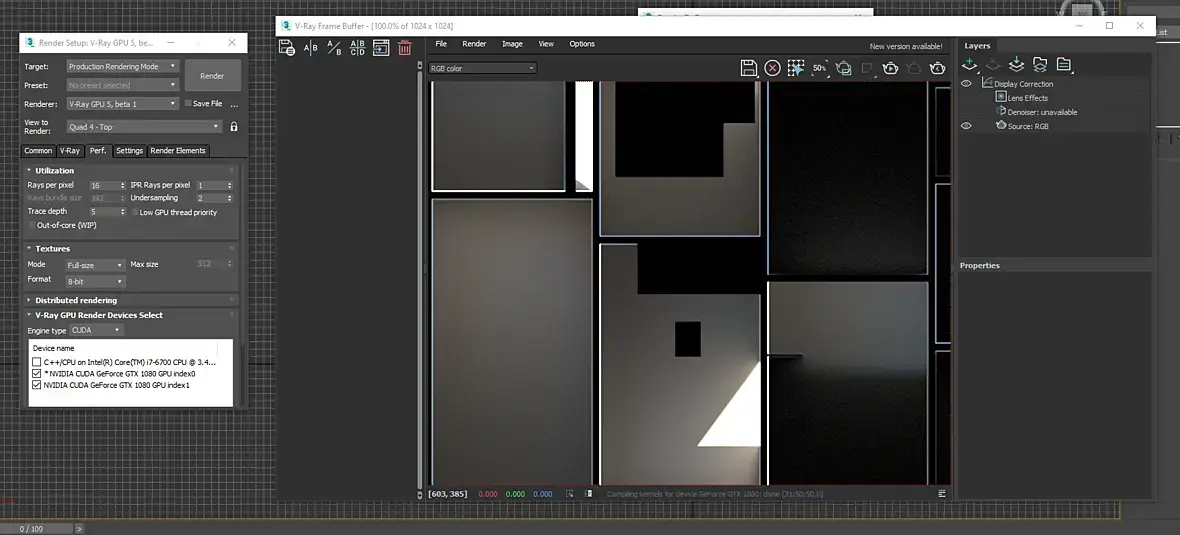Toggle Display Correction layer visibility eye
The image size is (1180, 535).
pos(966,84)
